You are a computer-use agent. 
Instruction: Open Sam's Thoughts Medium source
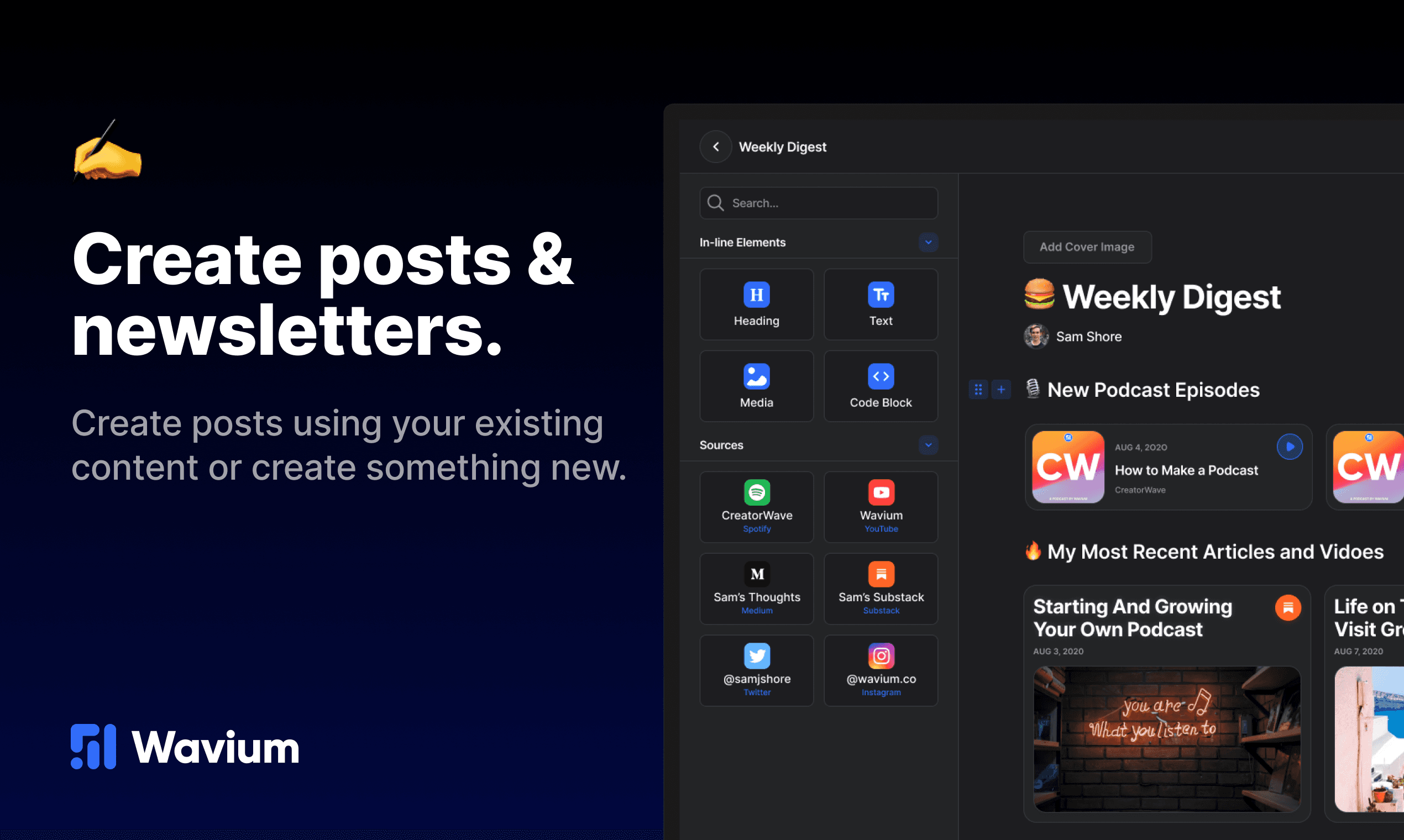tap(756, 589)
